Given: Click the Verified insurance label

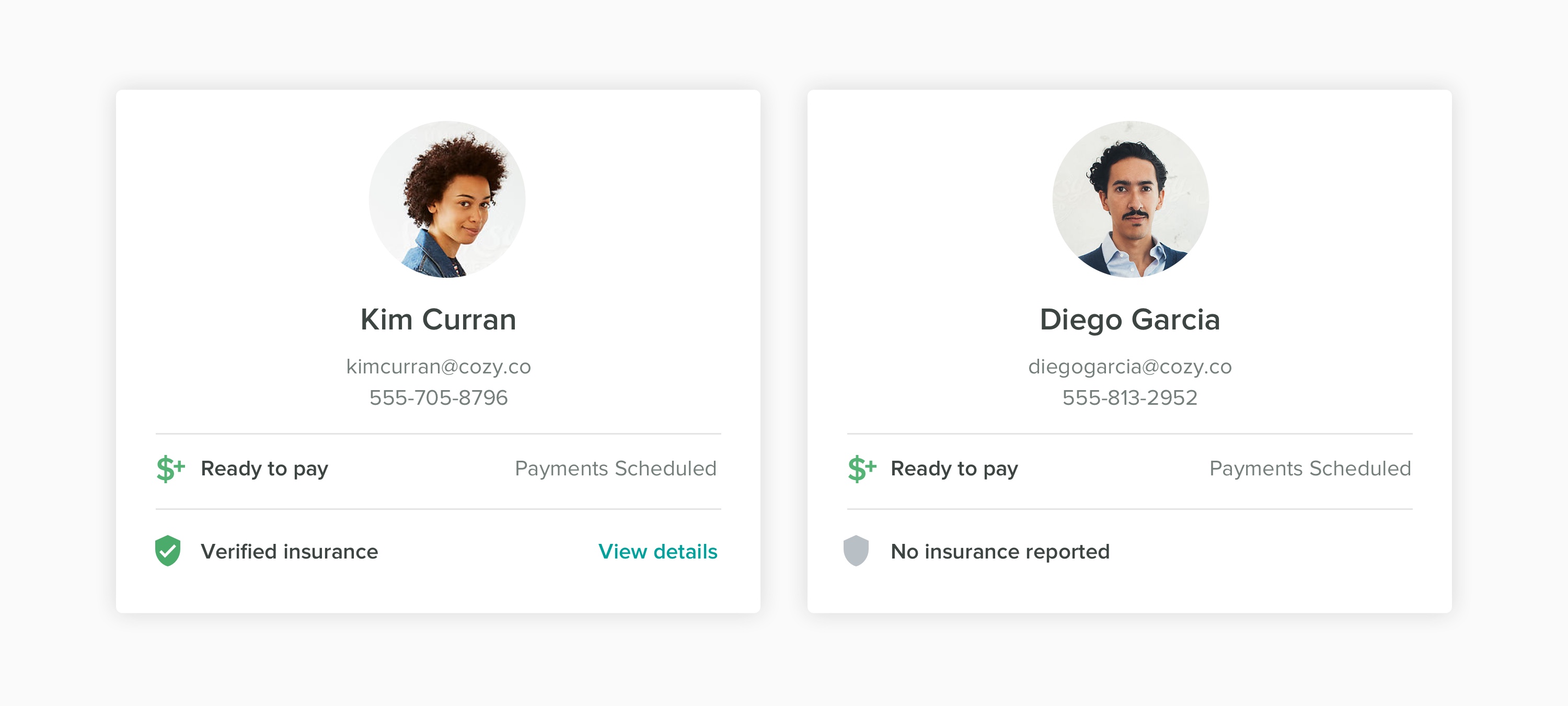Looking at the screenshot, I should 289,551.
